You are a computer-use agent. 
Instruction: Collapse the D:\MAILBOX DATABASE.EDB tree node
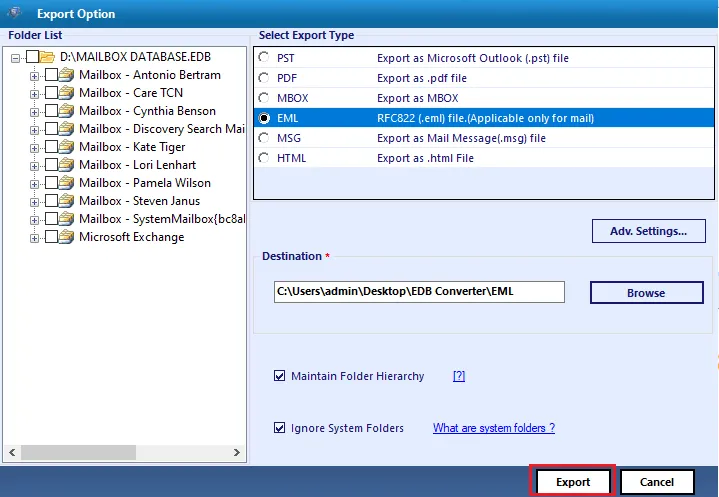coord(16,58)
